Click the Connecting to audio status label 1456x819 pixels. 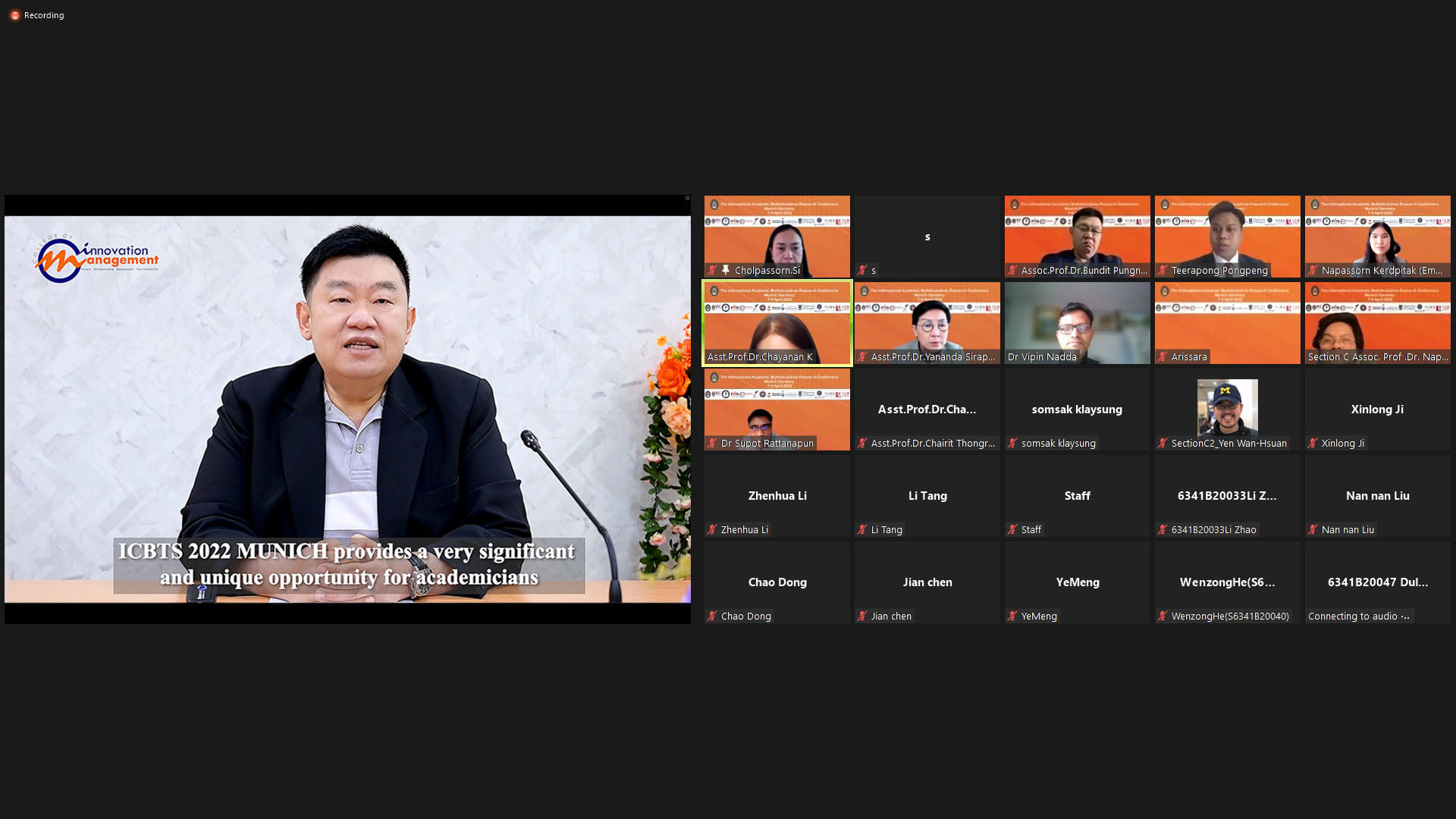point(1357,616)
